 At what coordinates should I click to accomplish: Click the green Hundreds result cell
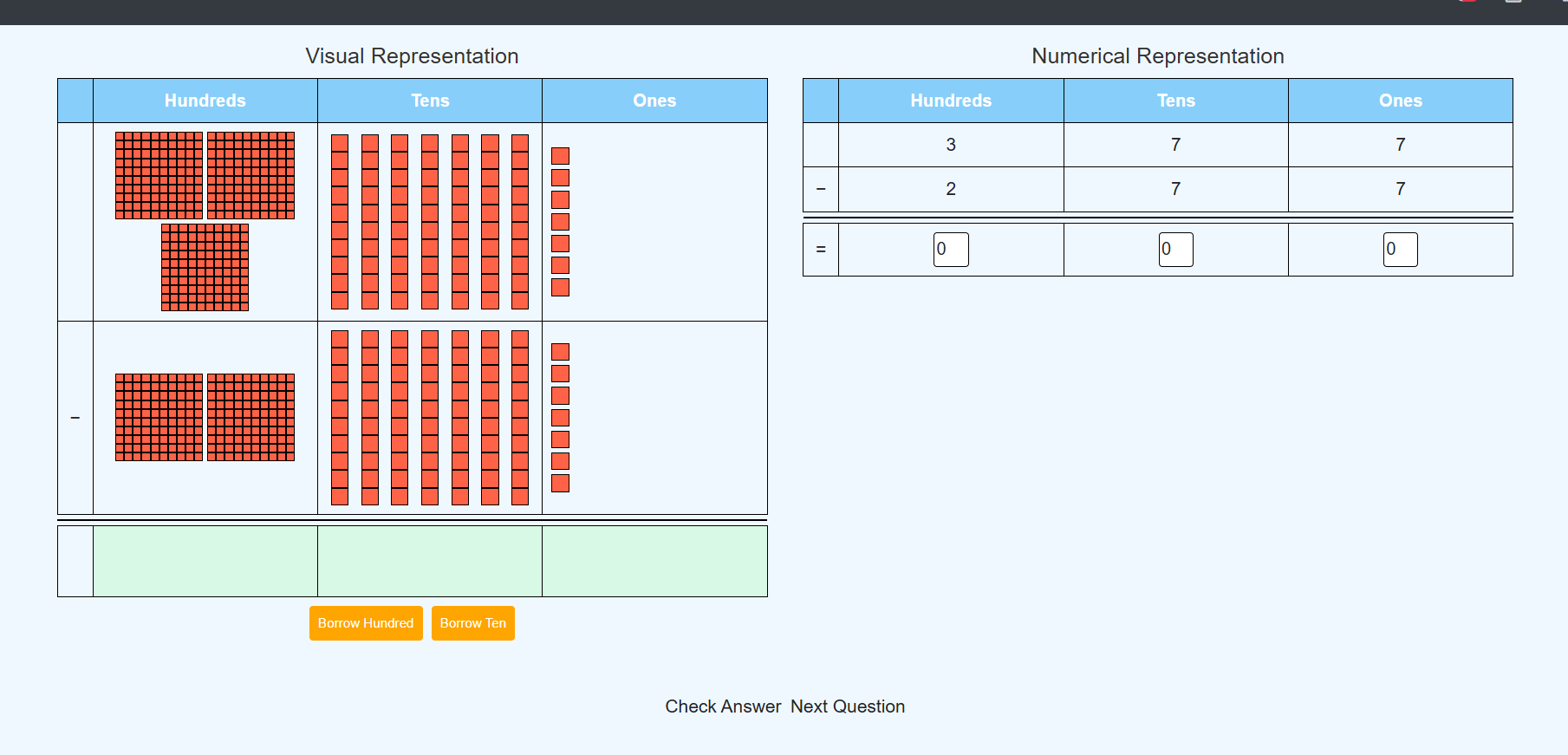click(205, 561)
